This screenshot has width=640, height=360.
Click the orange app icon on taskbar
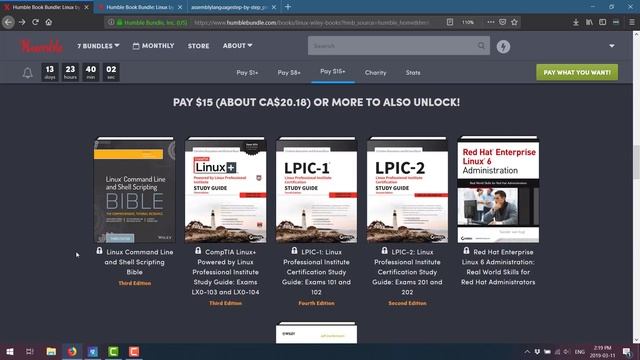(x=134, y=351)
